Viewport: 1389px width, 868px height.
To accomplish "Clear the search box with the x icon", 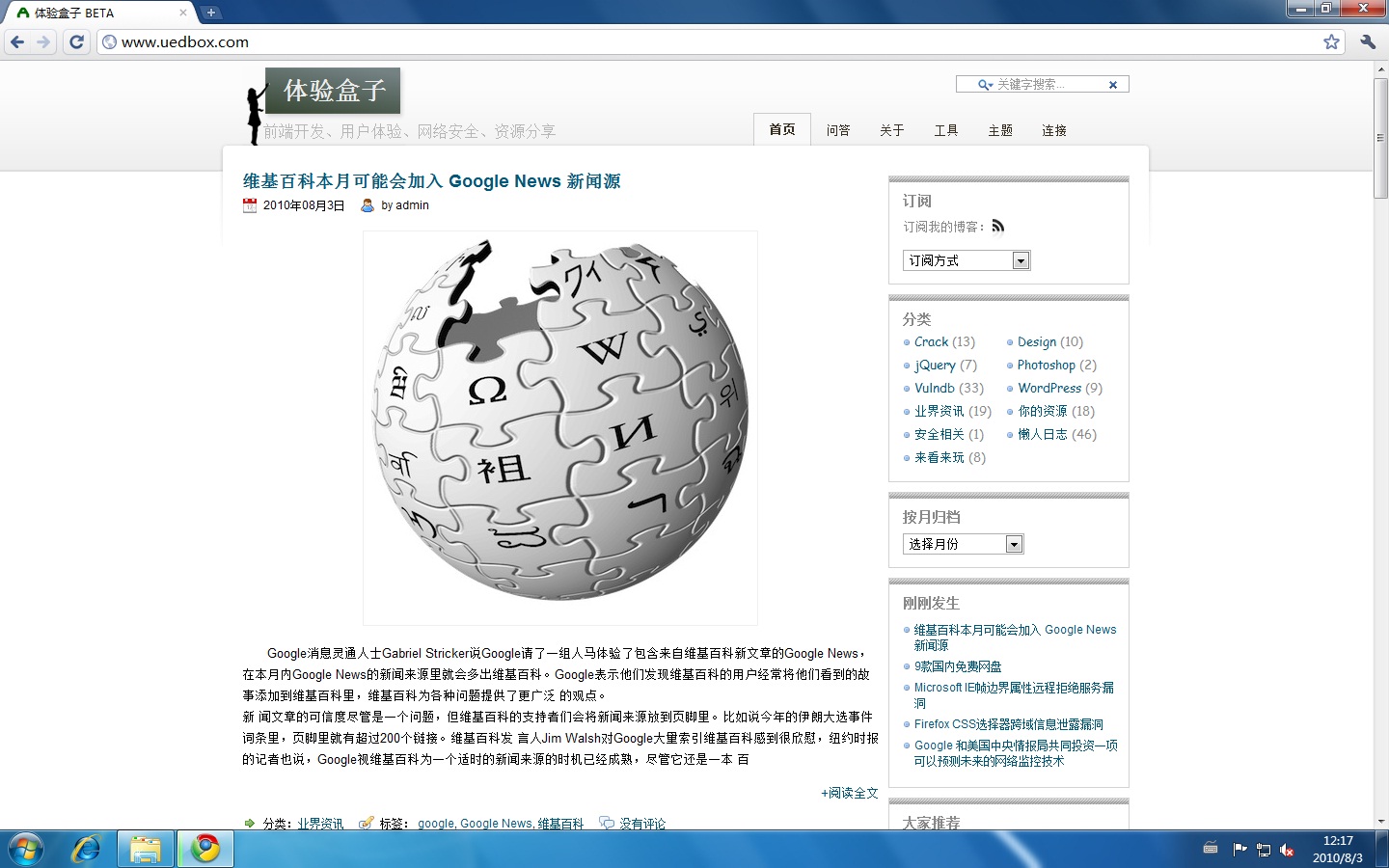I will (x=1113, y=85).
